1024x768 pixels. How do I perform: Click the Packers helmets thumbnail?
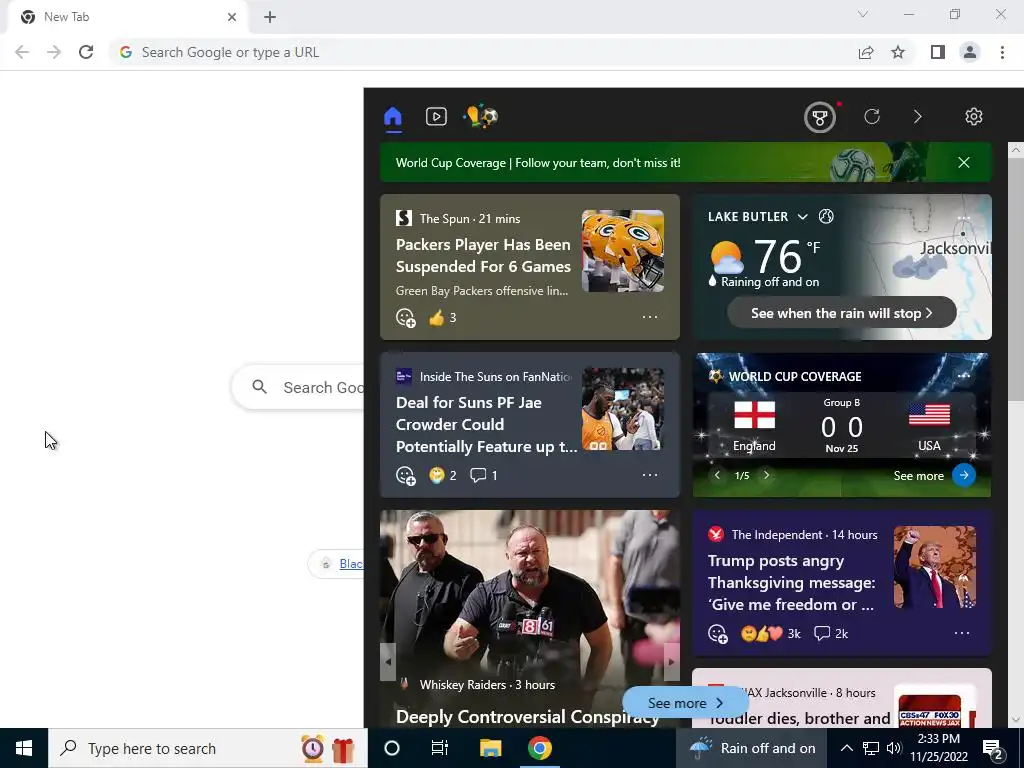point(623,251)
